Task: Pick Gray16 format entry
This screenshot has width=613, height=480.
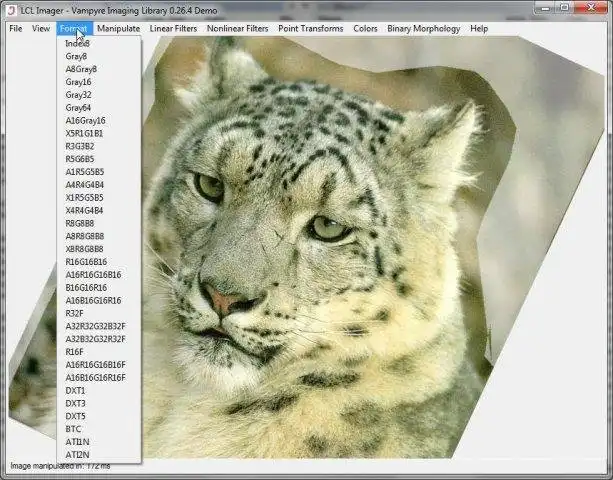Action: click(x=99, y=82)
